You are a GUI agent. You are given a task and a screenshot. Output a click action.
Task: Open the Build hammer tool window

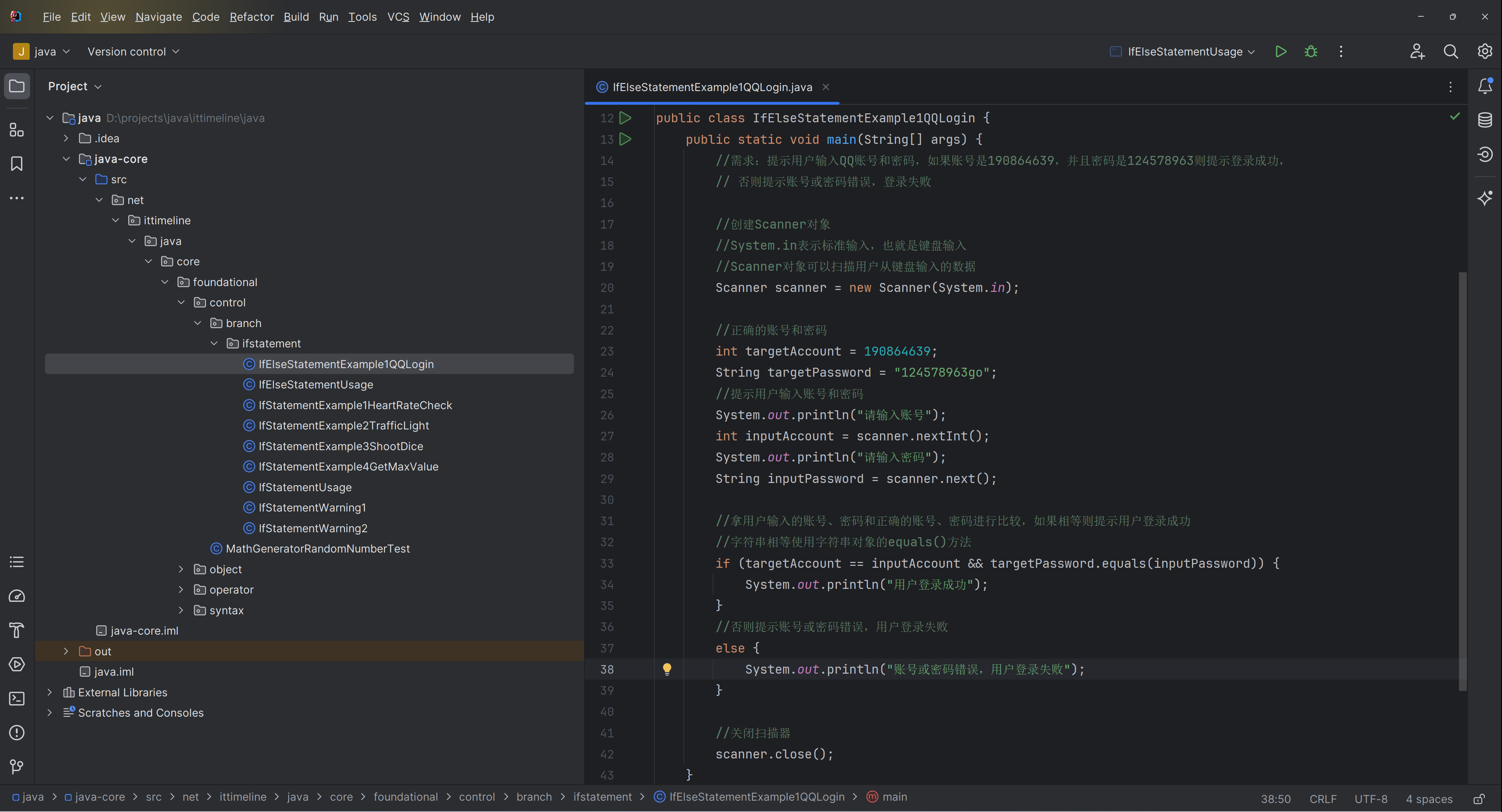17,630
